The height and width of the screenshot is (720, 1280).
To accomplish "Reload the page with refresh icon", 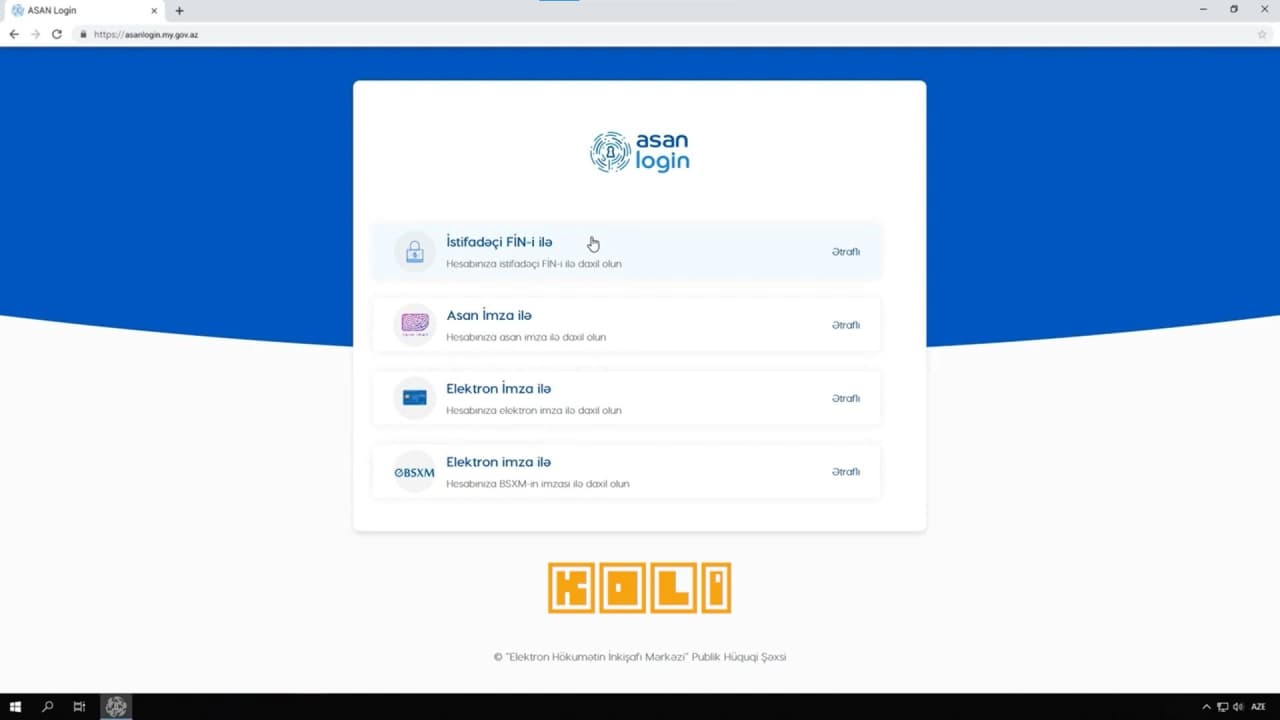I will tap(57, 34).
